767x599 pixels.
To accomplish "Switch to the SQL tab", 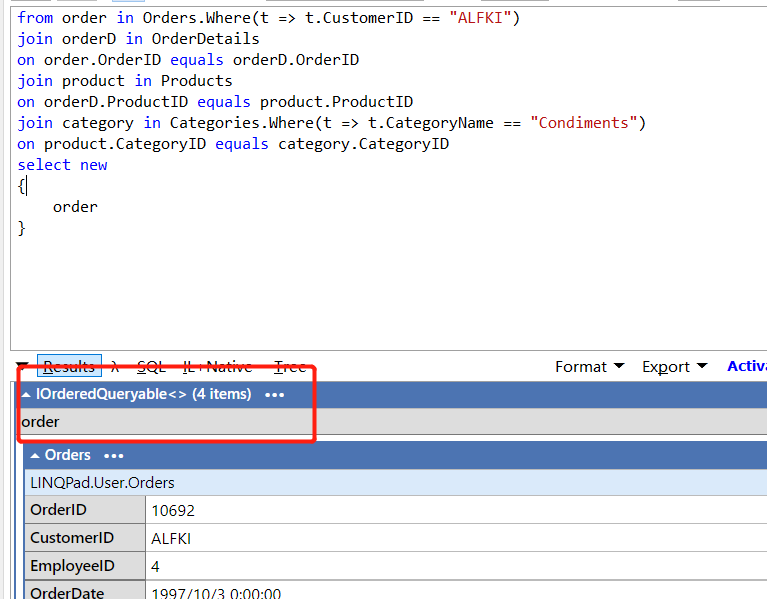I will [151, 366].
